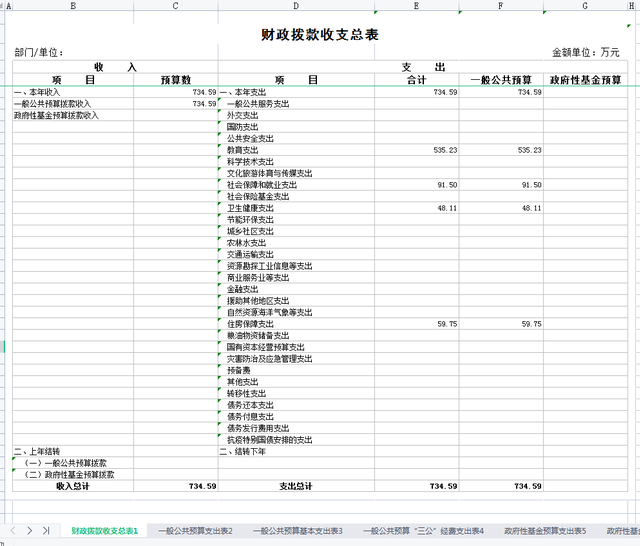The height and width of the screenshot is (546, 640).
Task: Click the 收入总计 cell
Action: tap(73, 486)
